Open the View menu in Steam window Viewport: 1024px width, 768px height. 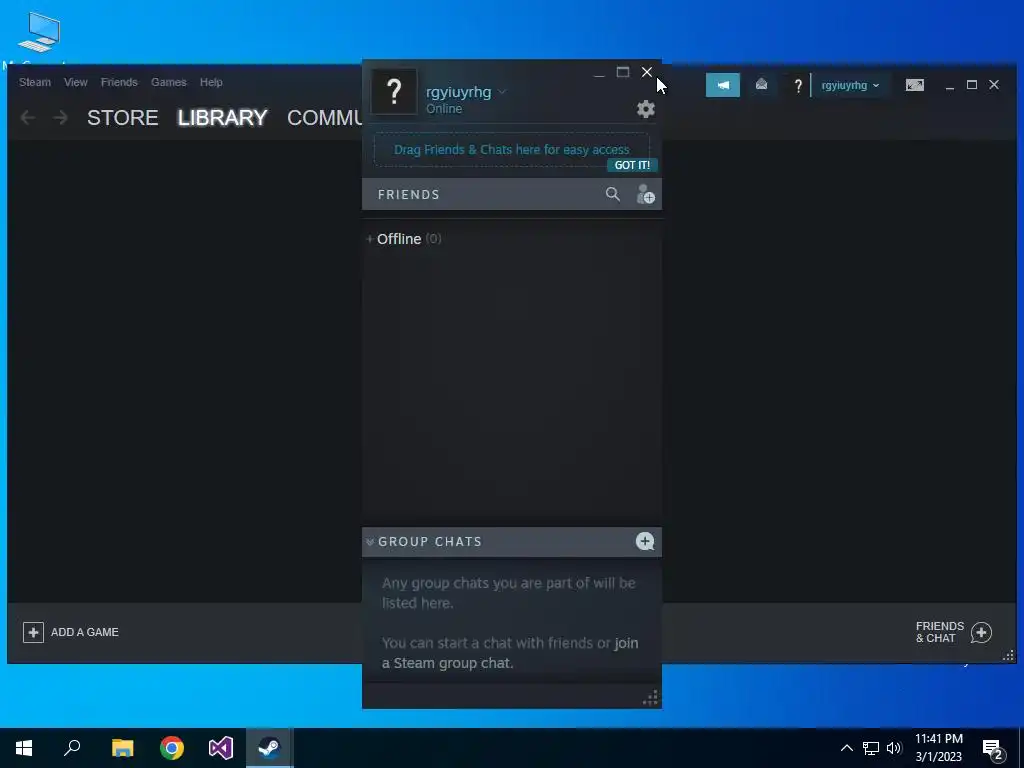coord(76,82)
